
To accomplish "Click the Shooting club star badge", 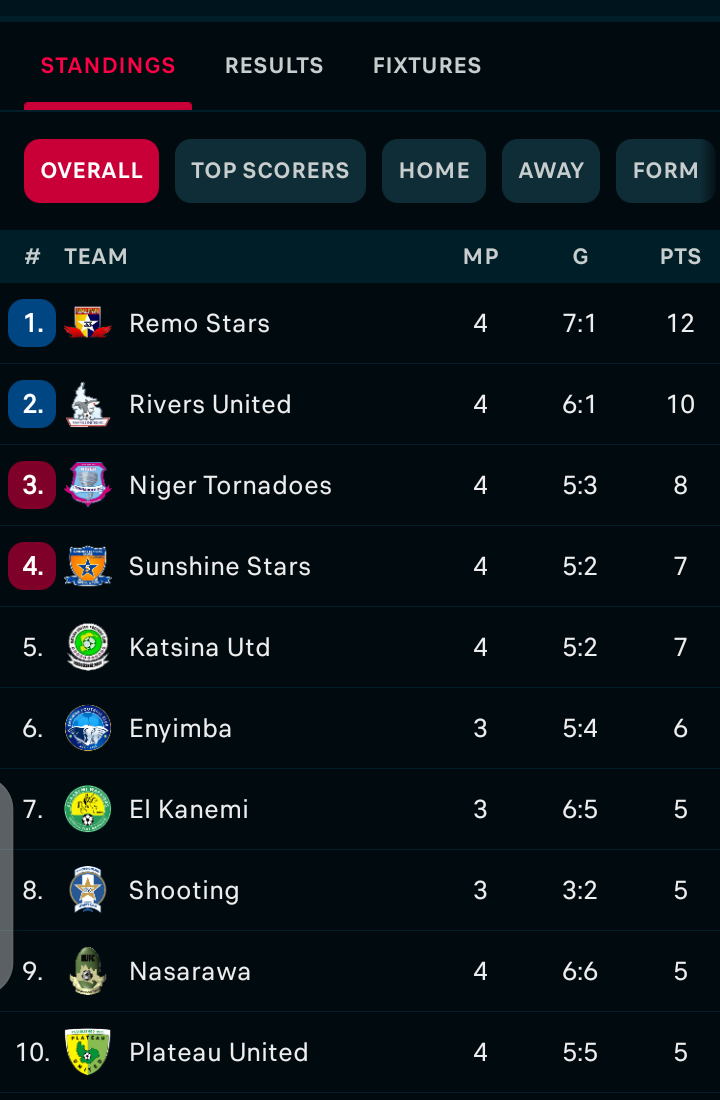I will click(87, 890).
